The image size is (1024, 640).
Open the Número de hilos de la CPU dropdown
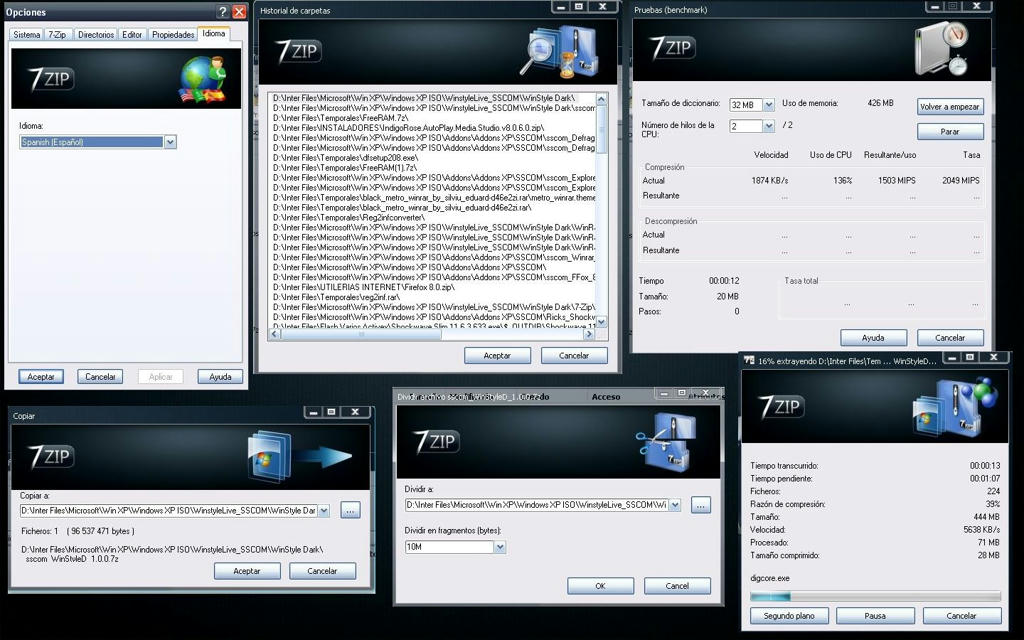coord(769,126)
